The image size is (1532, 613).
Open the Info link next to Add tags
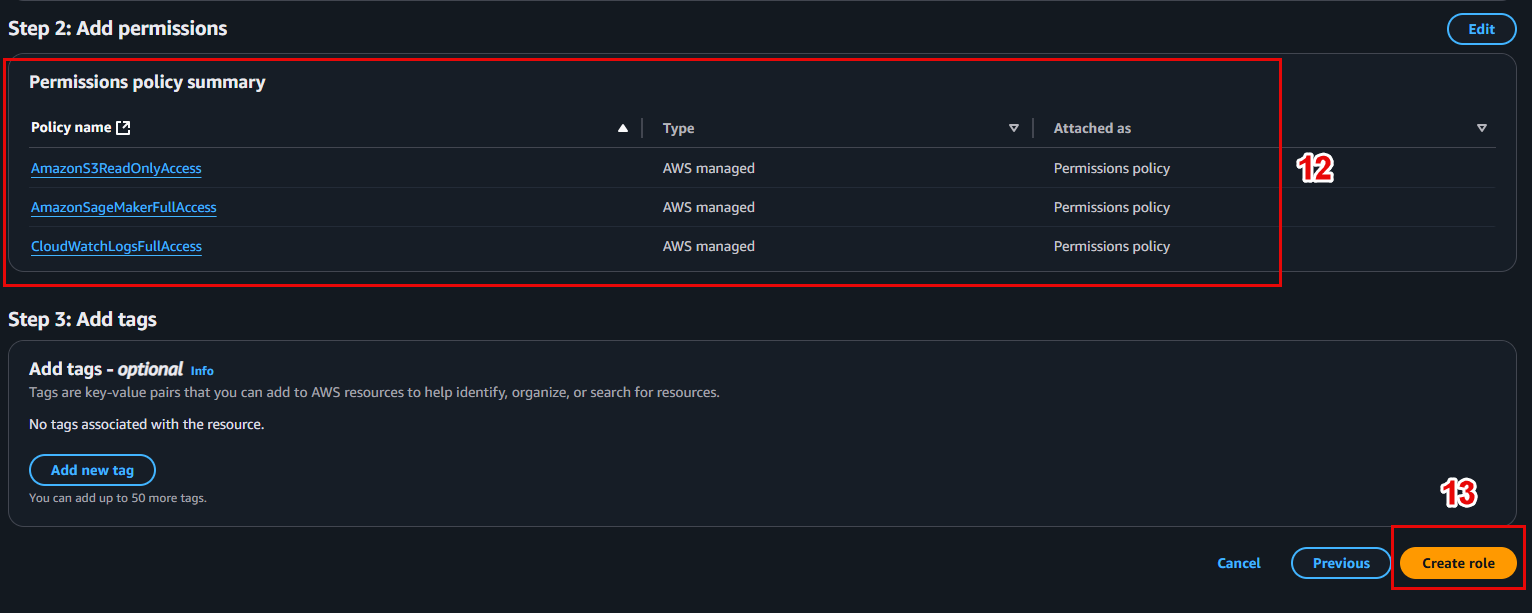point(202,371)
